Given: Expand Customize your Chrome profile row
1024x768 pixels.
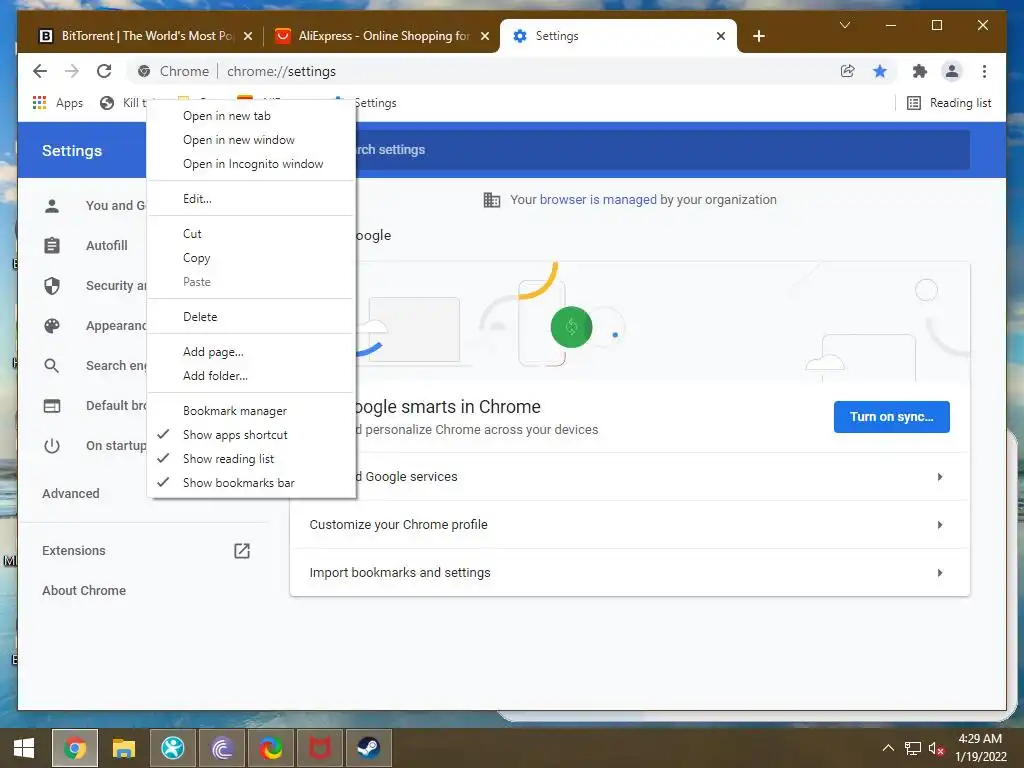Looking at the screenshot, I should pyautogui.click(x=630, y=525).
